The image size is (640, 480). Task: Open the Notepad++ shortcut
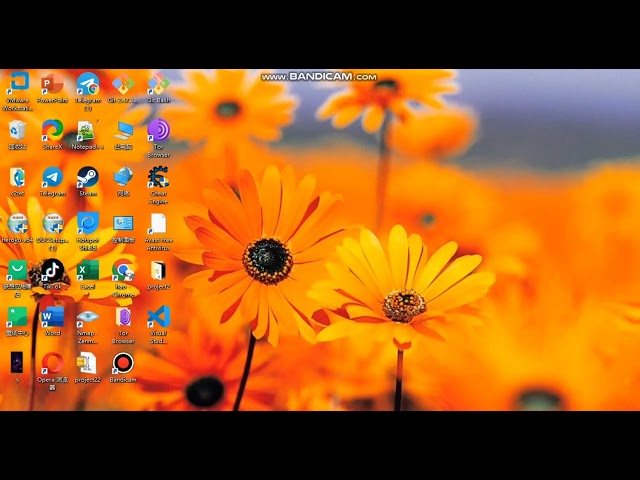(87, 135)
